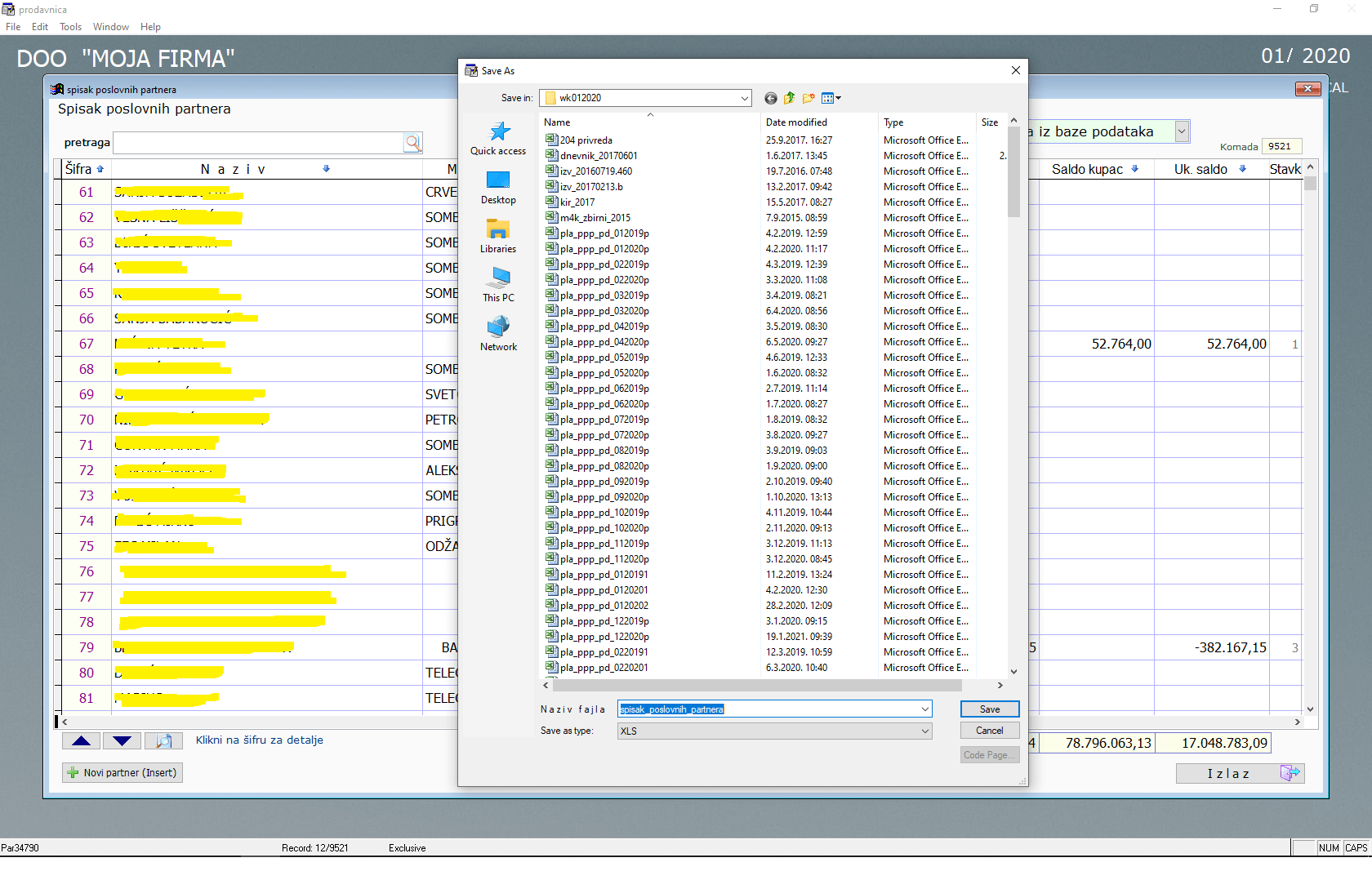Expand the Save as type dropdown

coord(925,731)
